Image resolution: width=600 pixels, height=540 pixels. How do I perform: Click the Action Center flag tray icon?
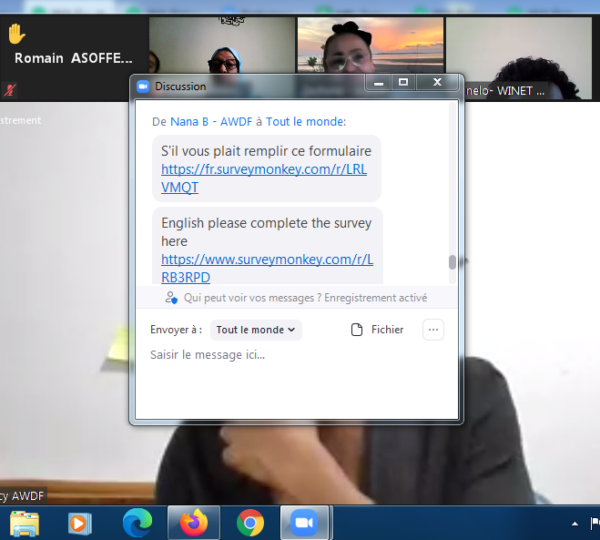coord(595,523)
